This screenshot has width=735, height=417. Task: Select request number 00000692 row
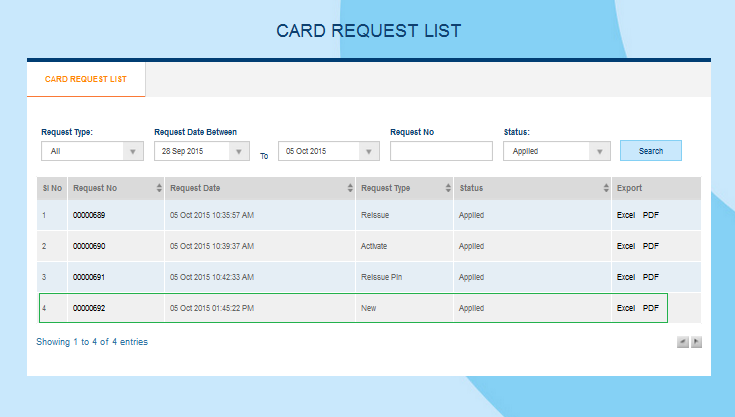coord(89,308)
